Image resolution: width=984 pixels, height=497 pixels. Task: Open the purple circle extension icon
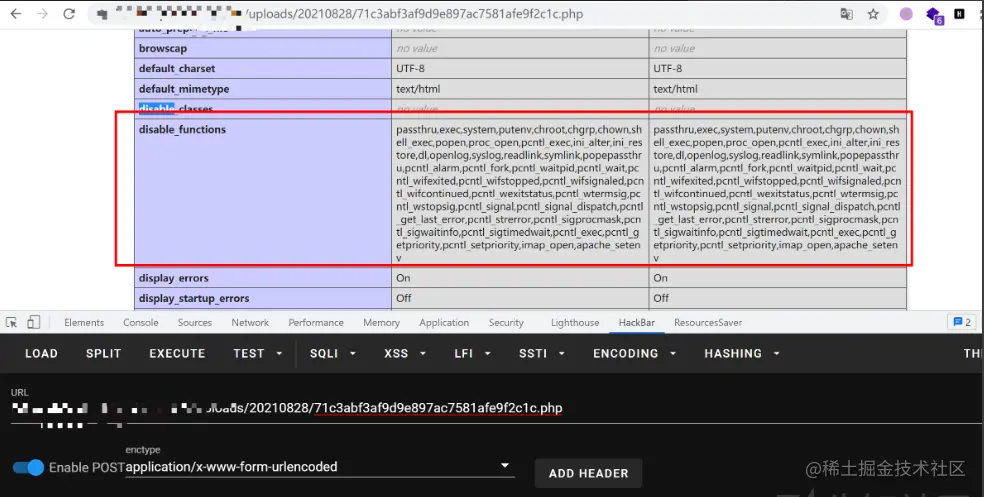906,14
